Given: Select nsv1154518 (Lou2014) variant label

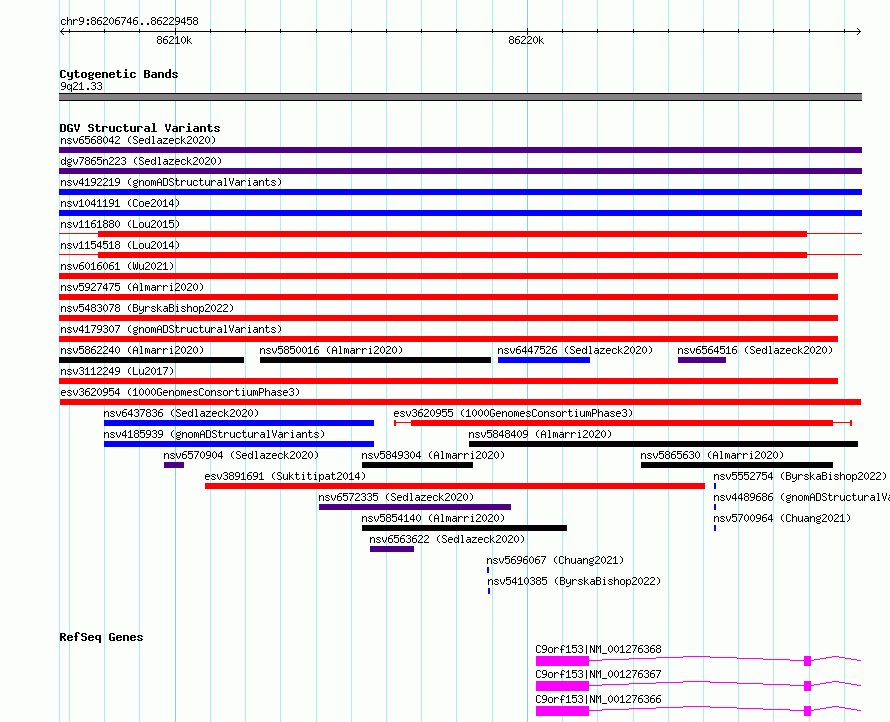Looking at the screenshot, I should pos(120,245).
